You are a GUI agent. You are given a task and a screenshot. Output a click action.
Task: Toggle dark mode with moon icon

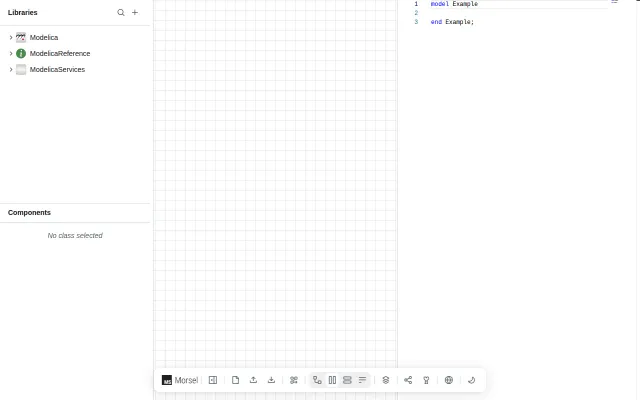[471, 380]
